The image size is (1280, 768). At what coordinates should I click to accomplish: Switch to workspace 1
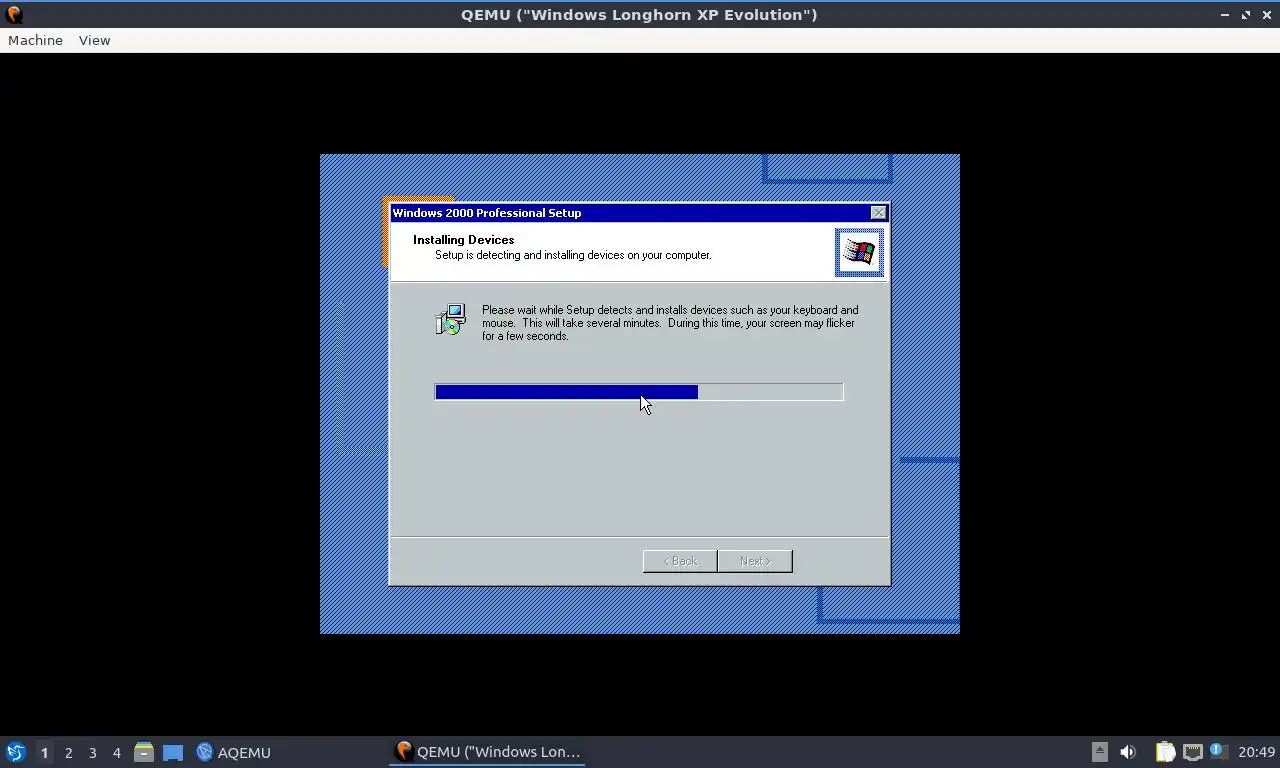(44, 752)
